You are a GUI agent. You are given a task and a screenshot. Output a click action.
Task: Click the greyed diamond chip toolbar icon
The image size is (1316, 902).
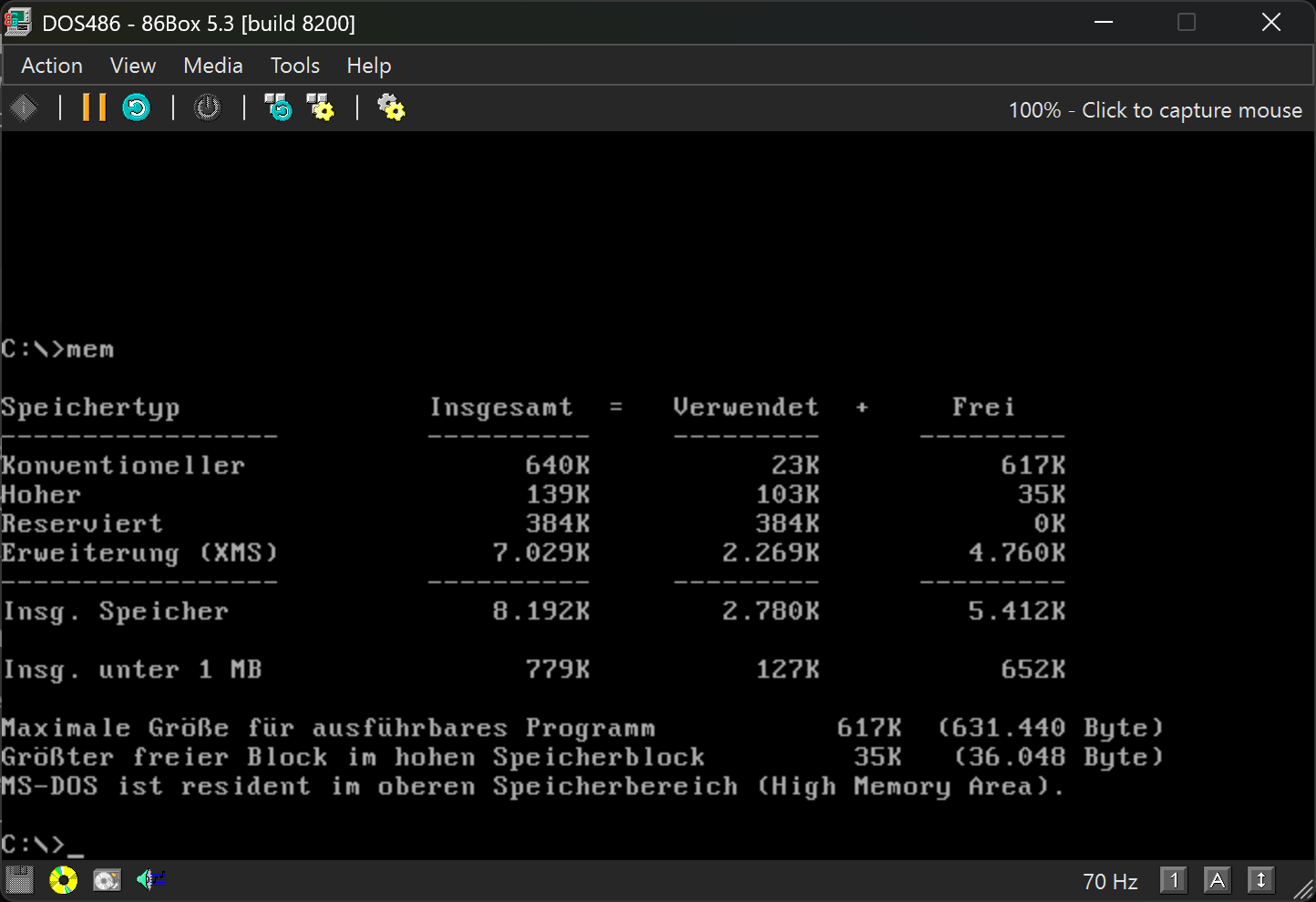[x=24, y=108]
